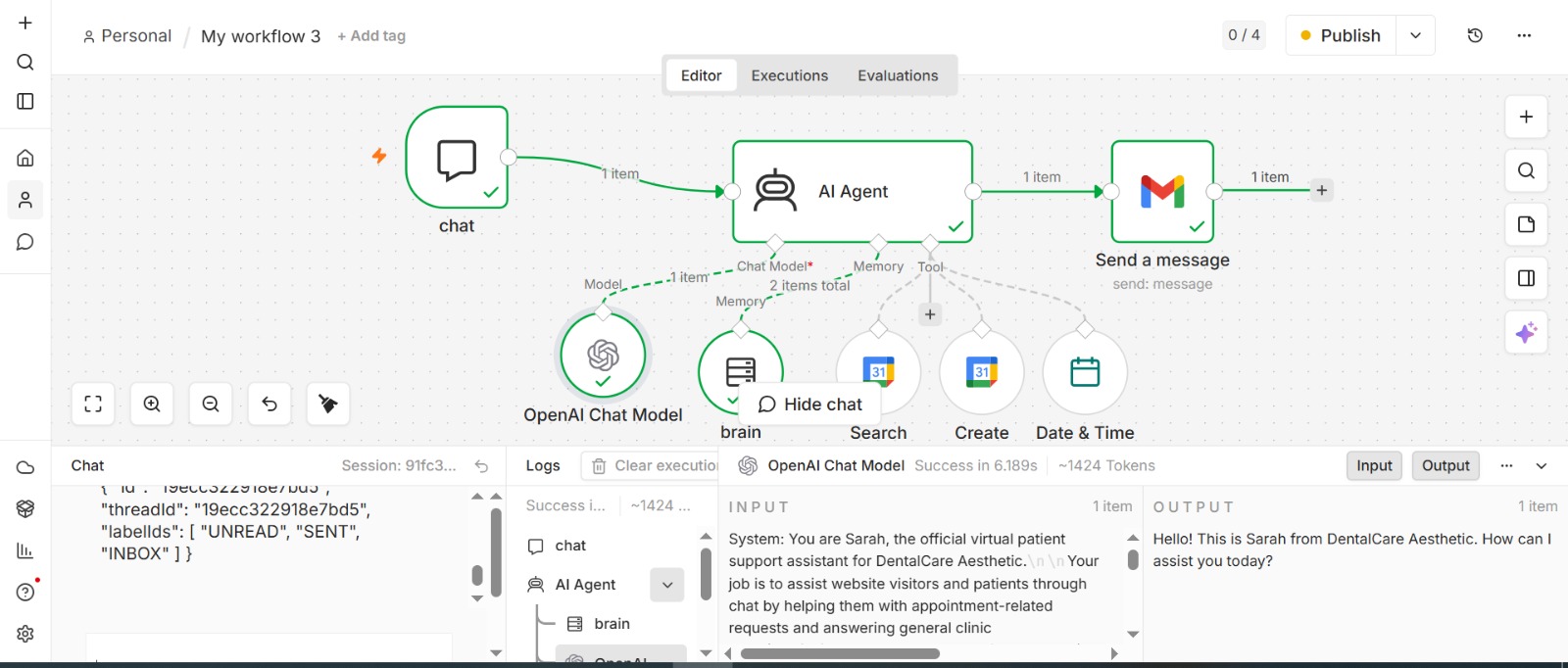Search nodes using canvas magnifier button
The height and width of the screenshot is (668, 1568).
[1526, 170]
